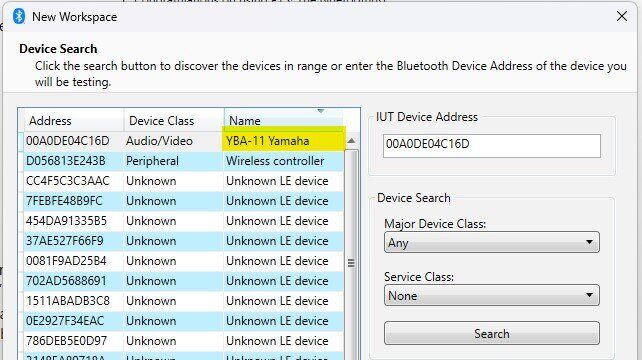Close the New Workspace dialog
642x360 pixels.
[x=622, y=16]
